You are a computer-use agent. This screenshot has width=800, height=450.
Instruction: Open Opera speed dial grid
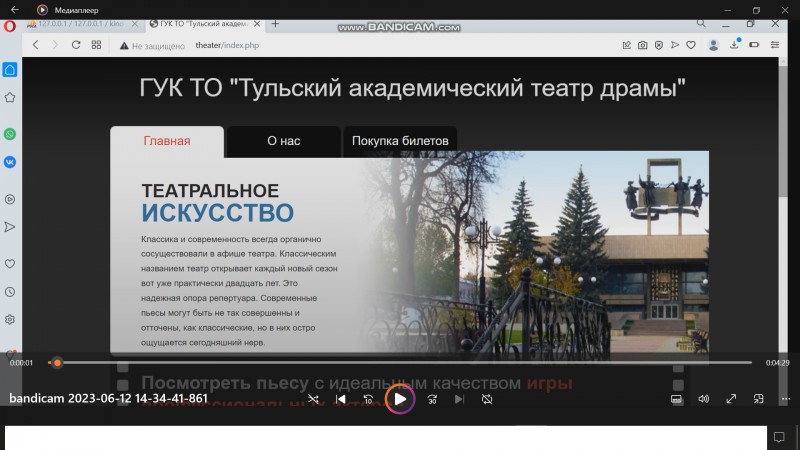pyautogui.click(x=96, y=45)
